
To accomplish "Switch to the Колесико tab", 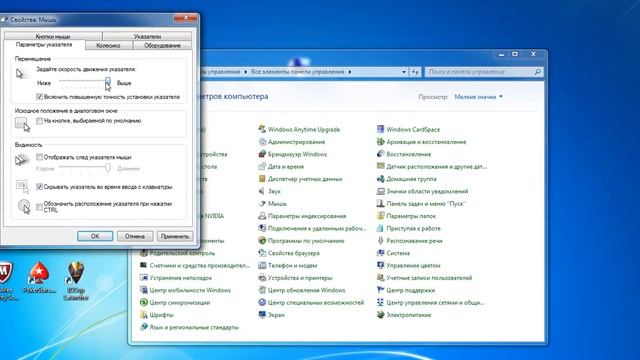I will point(108,45).
